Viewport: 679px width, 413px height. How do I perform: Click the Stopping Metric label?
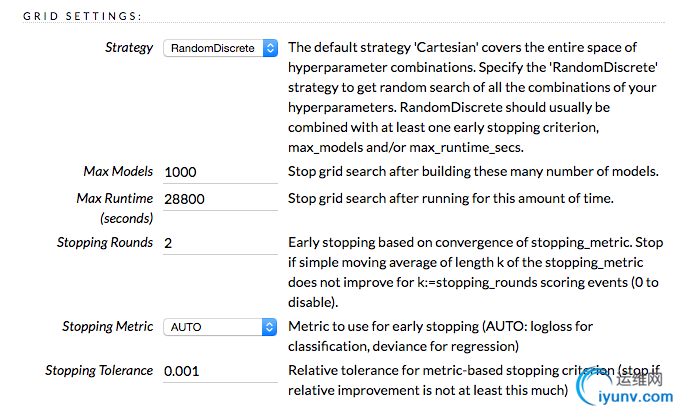[x=107, y=326]
